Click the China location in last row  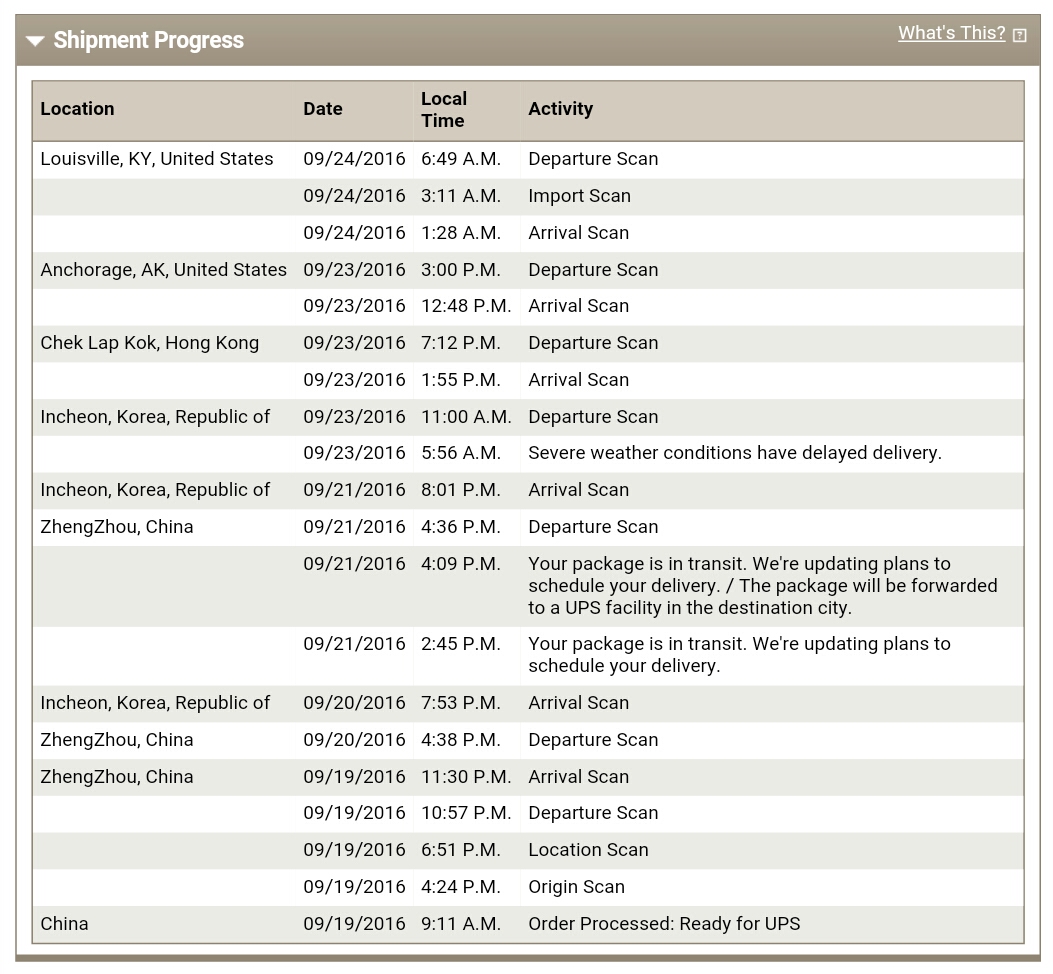[64, 924]
